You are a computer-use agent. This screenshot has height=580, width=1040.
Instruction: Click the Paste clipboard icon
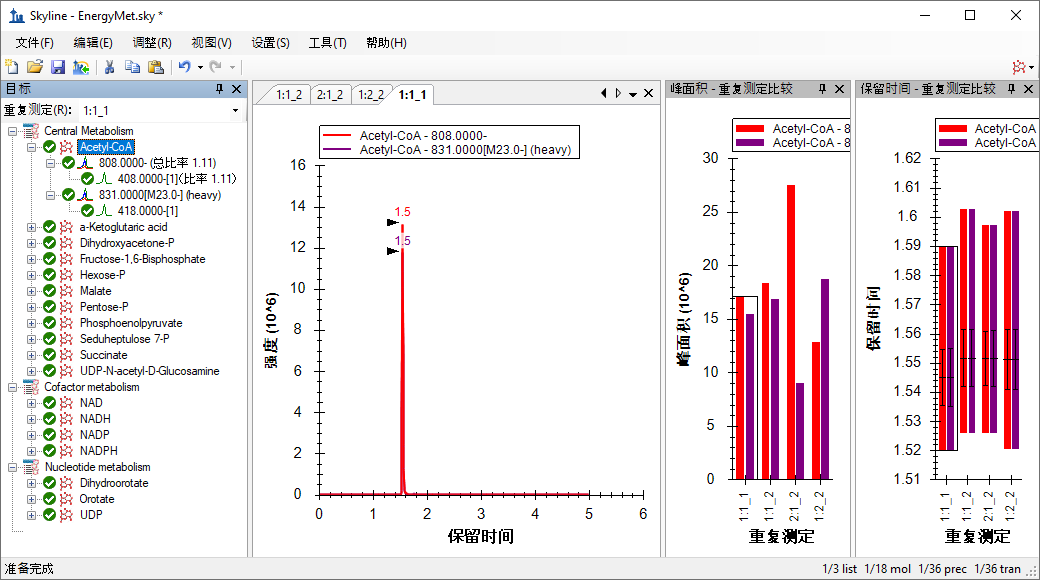155,67
